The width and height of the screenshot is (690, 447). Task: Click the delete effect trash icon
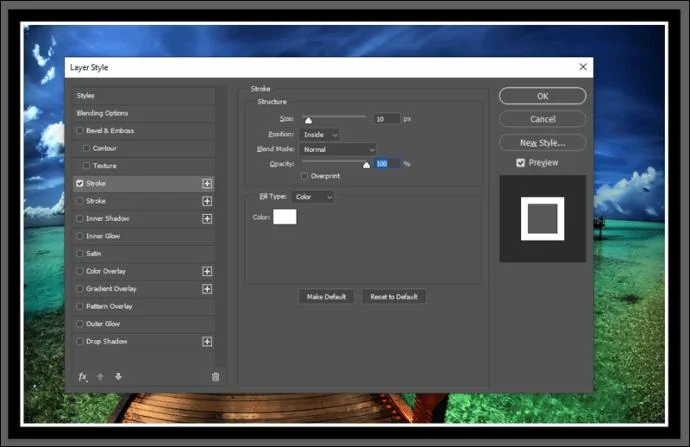[215, 377]
